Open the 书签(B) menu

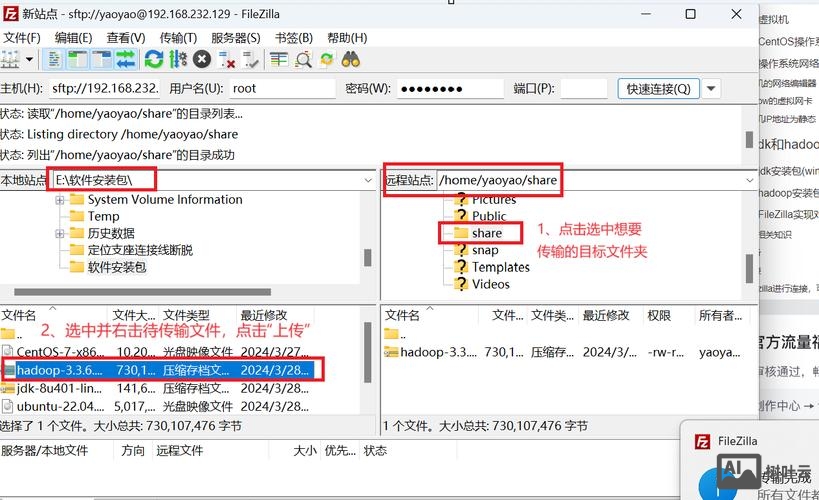click(294, 38)
